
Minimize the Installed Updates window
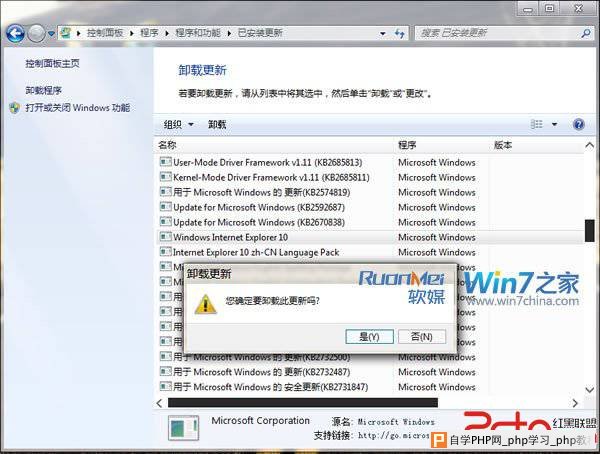tap(528, 9)
